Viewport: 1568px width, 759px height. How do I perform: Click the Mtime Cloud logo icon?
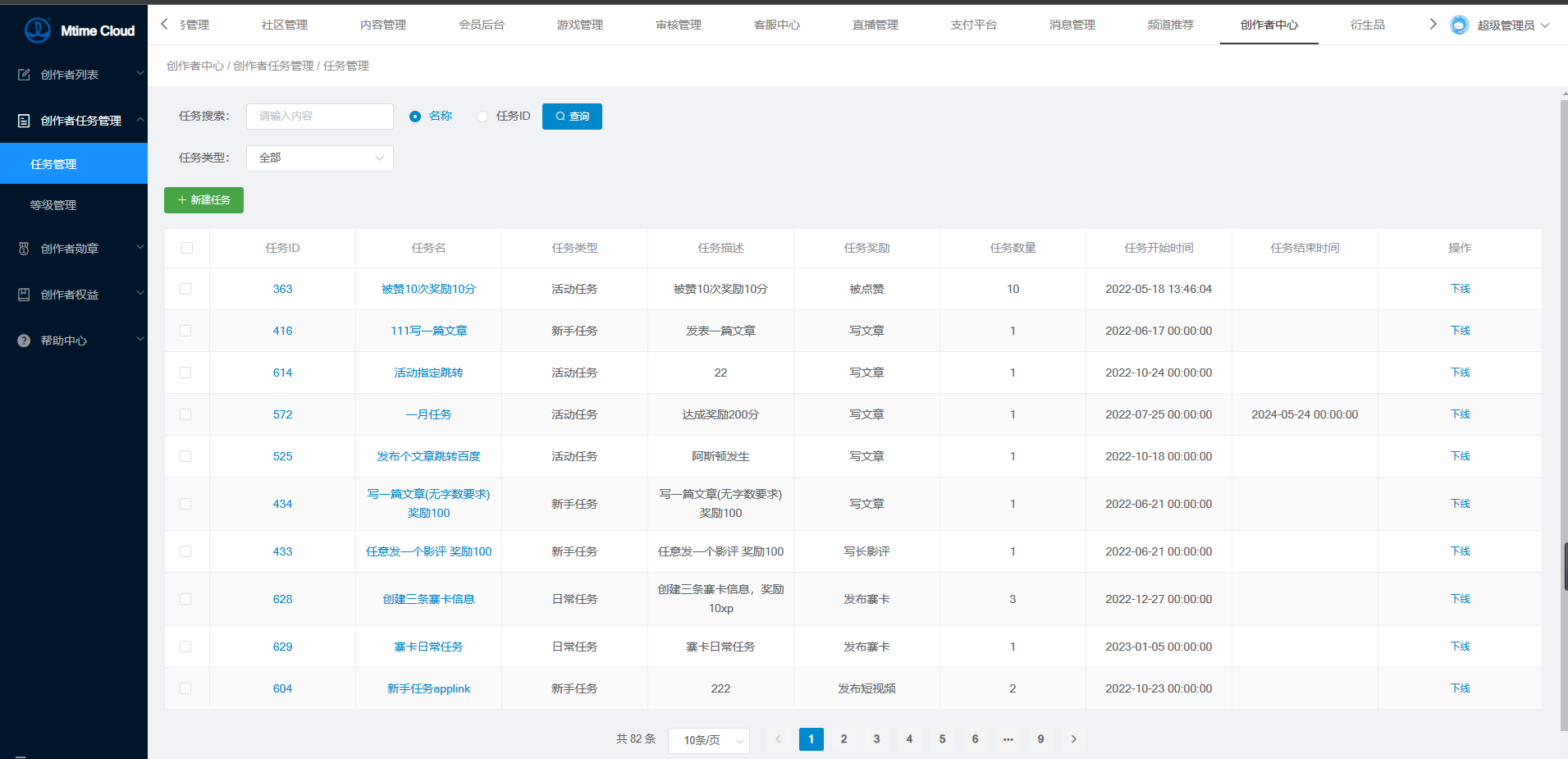coord(37,30)
